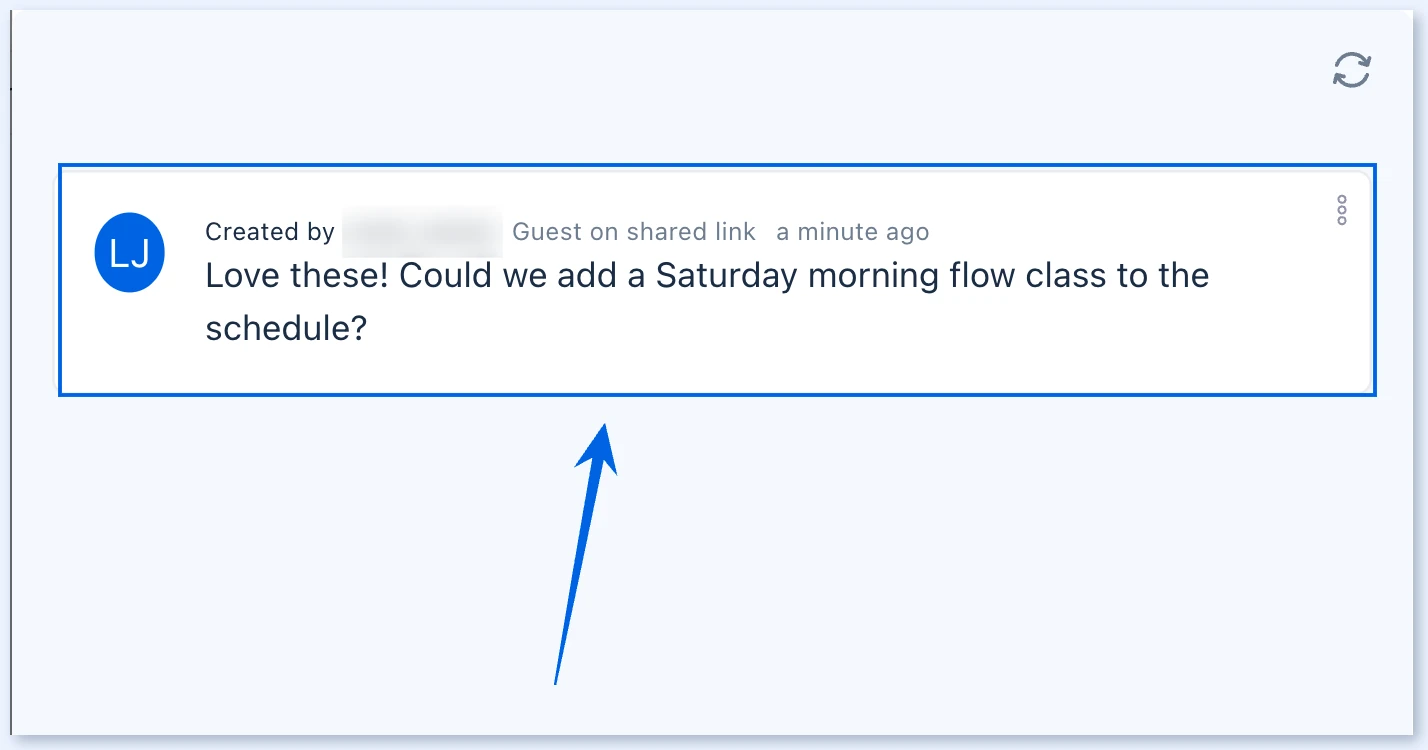Click the LJ user avatar
Viewport: 1428px width, 750px height.
(x=129, y=253)
